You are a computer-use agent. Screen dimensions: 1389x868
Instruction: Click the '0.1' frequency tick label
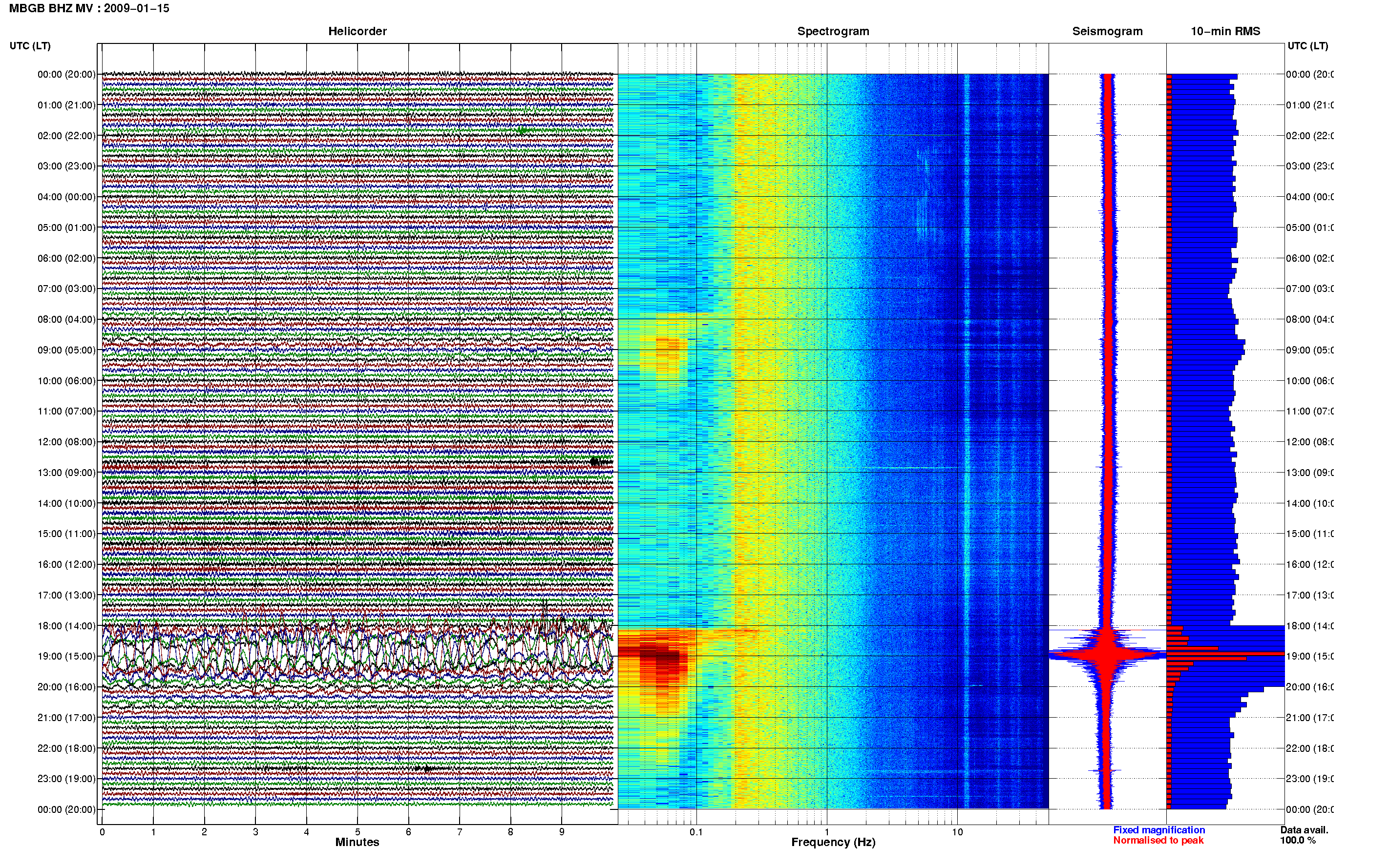(x=696, y=832)
